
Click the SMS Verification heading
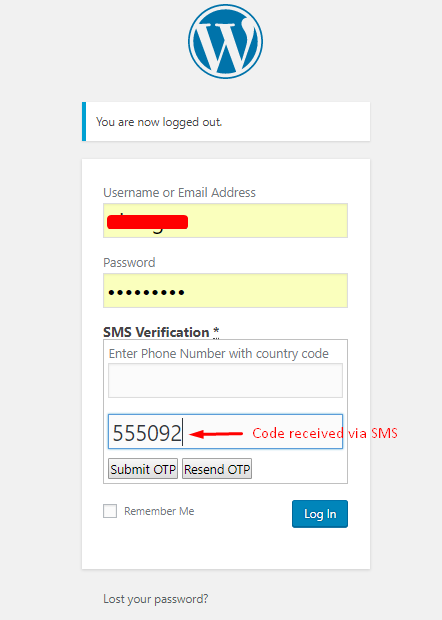[156, 332]
